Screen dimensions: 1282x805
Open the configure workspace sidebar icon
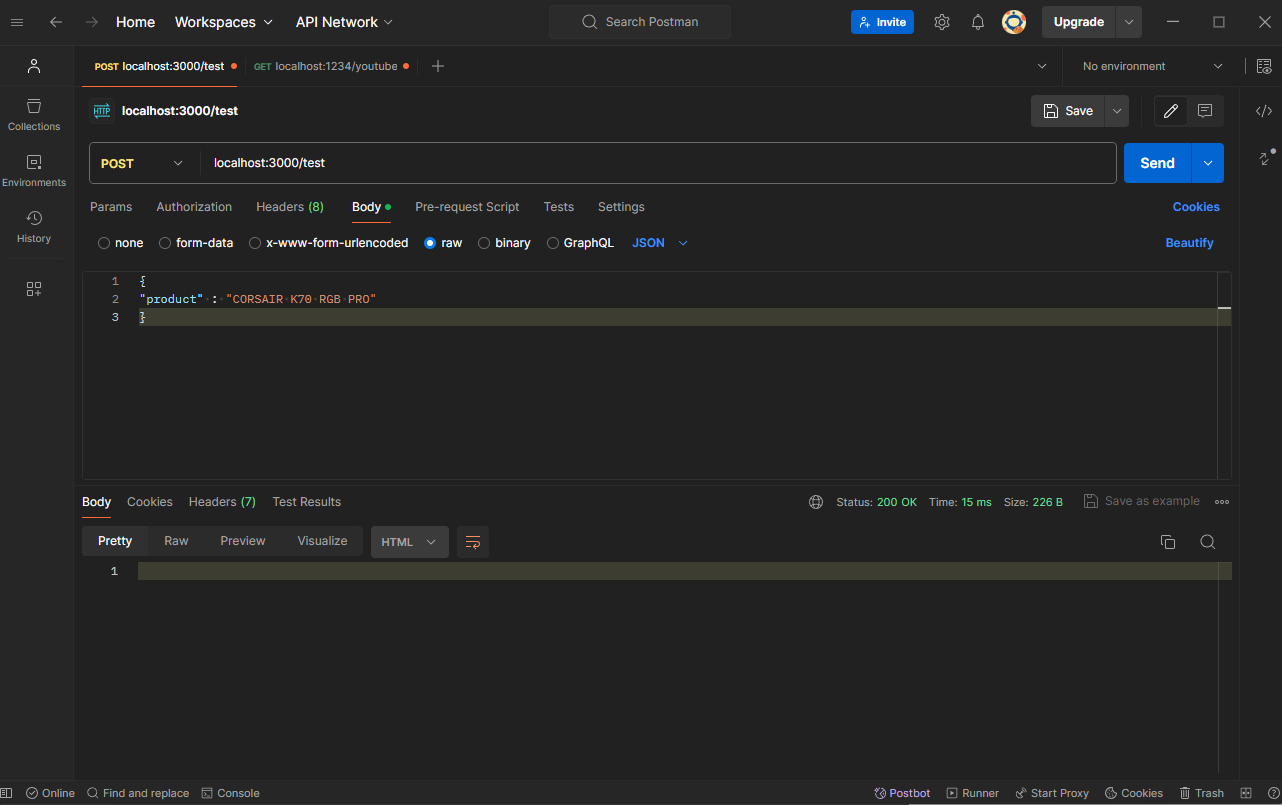coord(34,289)
